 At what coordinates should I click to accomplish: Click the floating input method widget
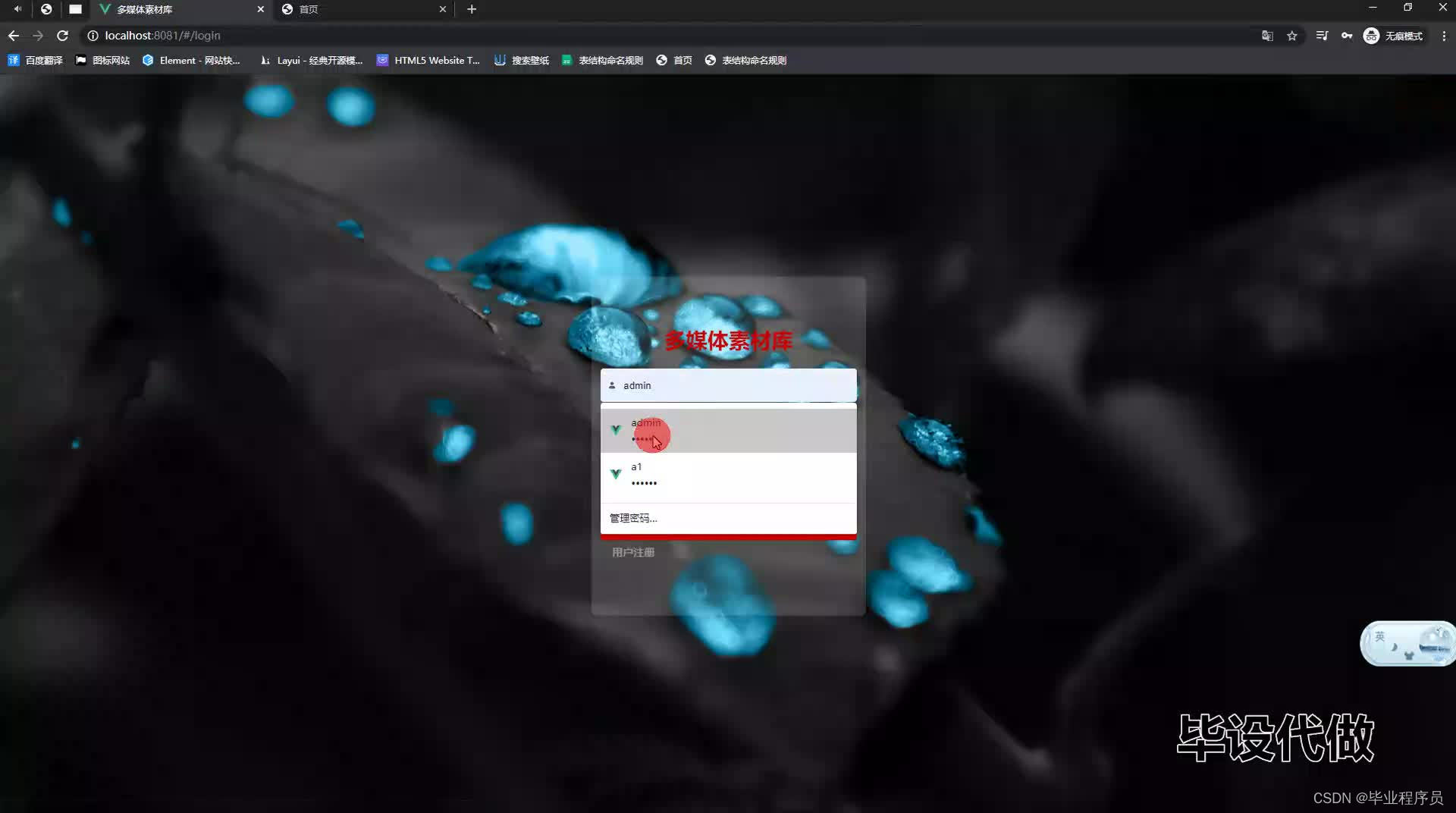point(1407,644)
